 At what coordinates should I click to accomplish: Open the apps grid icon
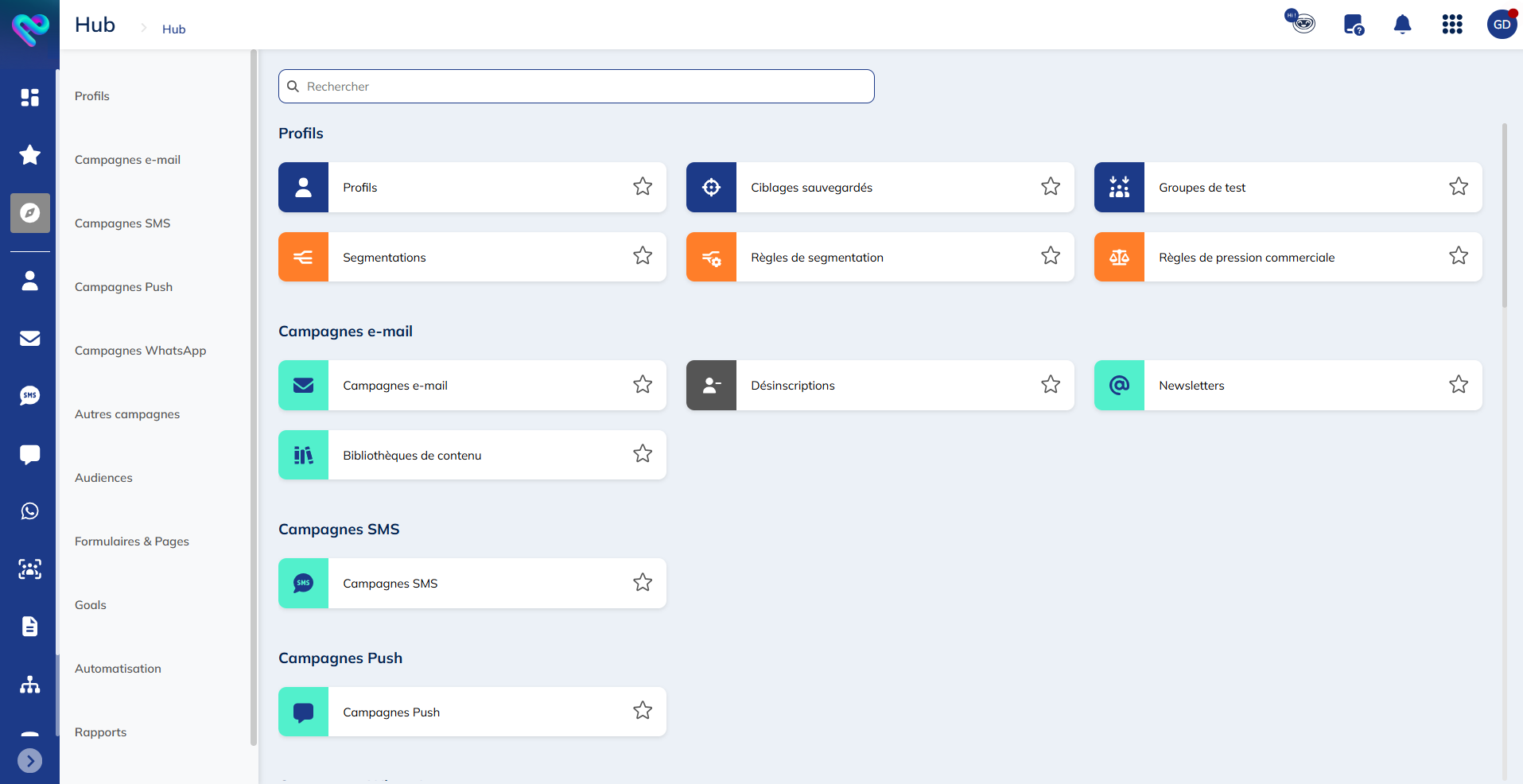pyautogui.click(x=1452, y=25)
